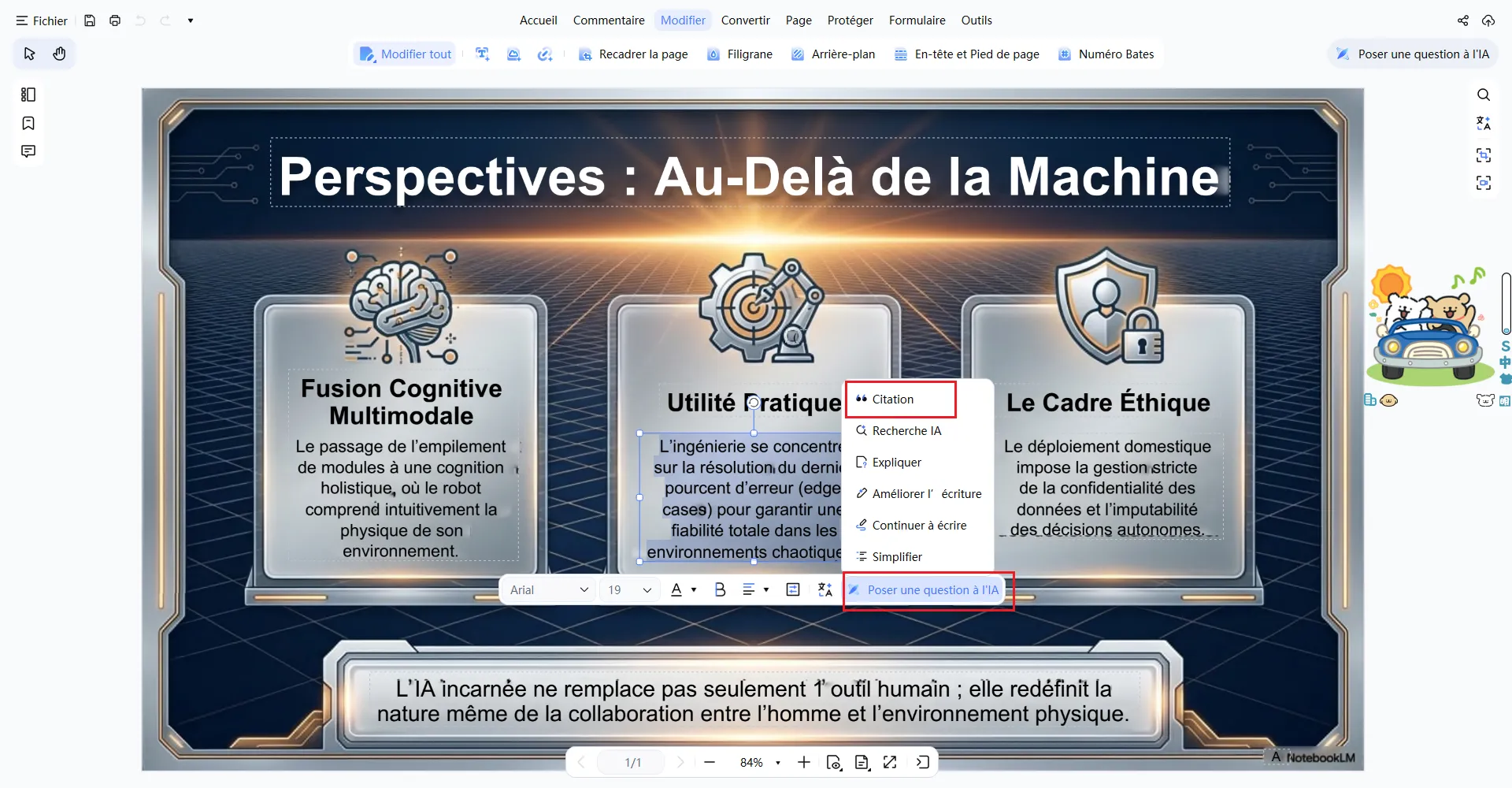Open the comments panel icon

28,151
